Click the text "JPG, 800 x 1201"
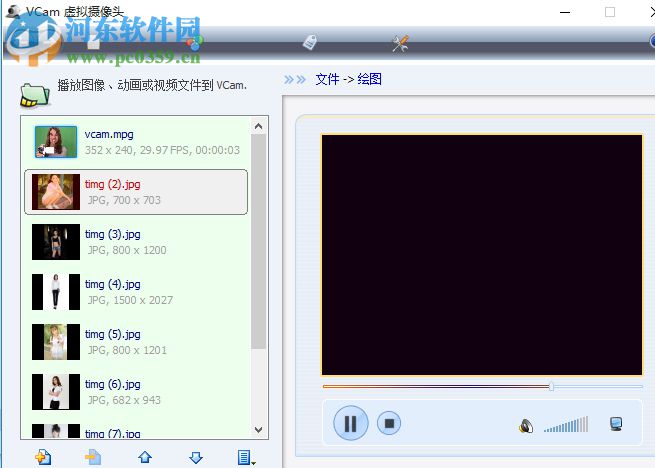The width and height of the screenshot is (655, 468). coord(127,350)
